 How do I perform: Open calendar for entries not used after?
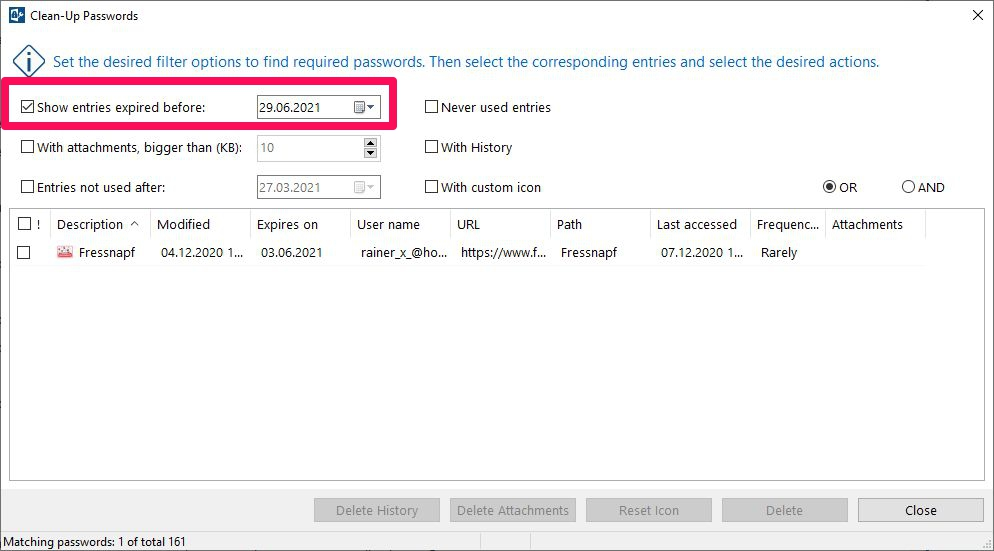click(364, 187)
